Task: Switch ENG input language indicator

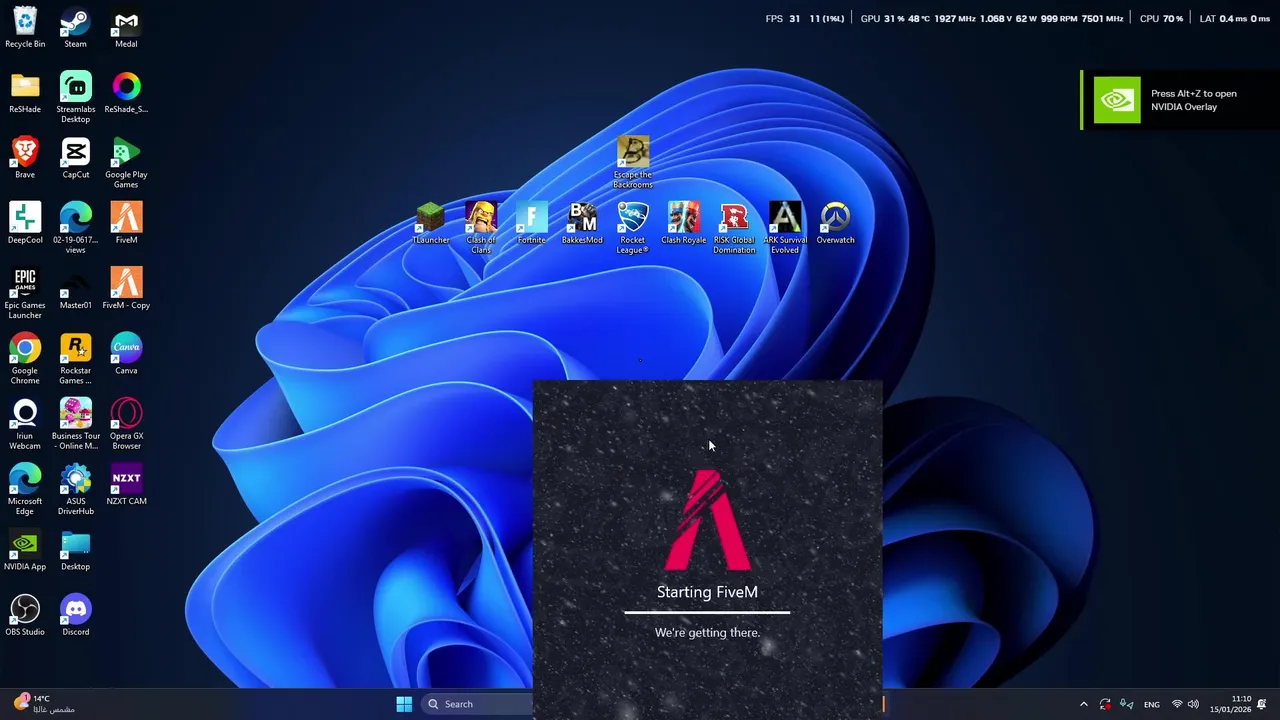Action: click(x=1152, y=704)
